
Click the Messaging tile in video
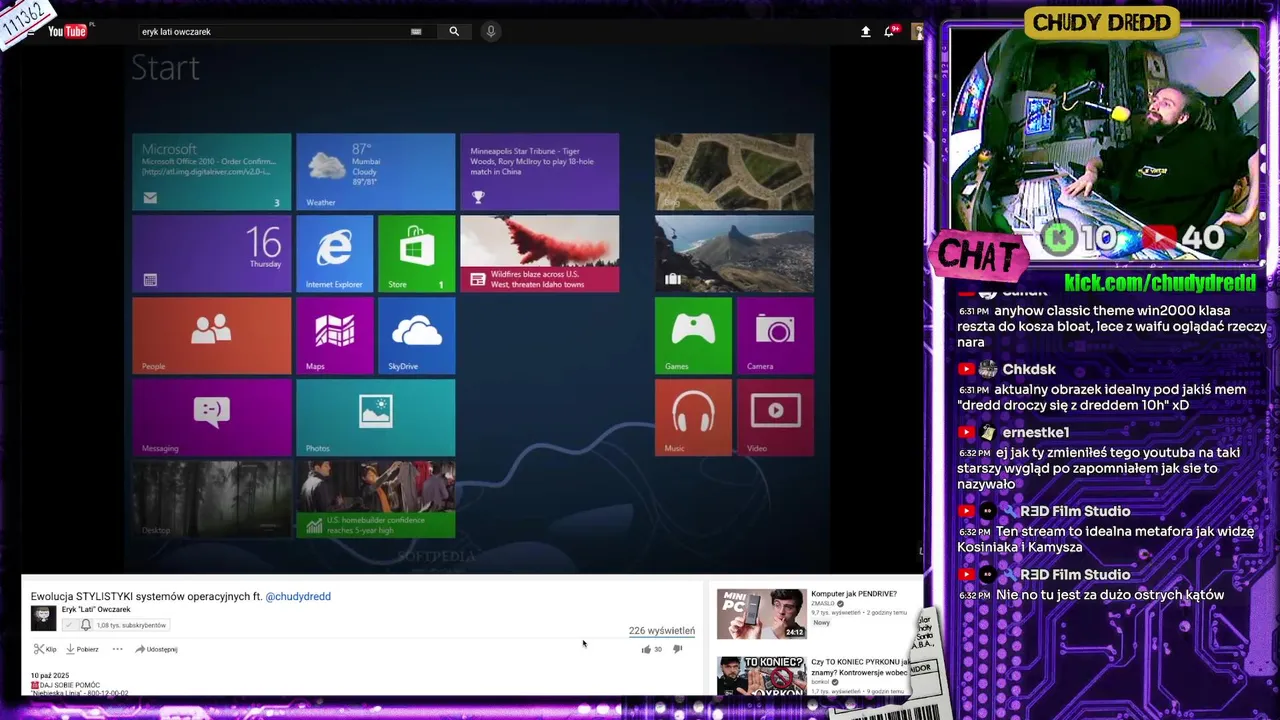[x=211, y=418]
